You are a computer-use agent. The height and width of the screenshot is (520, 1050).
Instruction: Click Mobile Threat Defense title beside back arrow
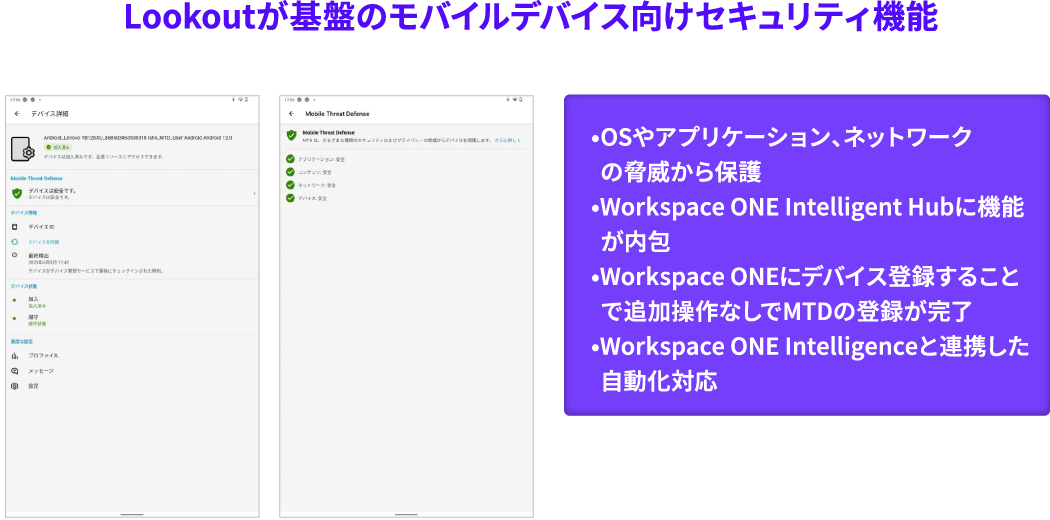point(338,114)
